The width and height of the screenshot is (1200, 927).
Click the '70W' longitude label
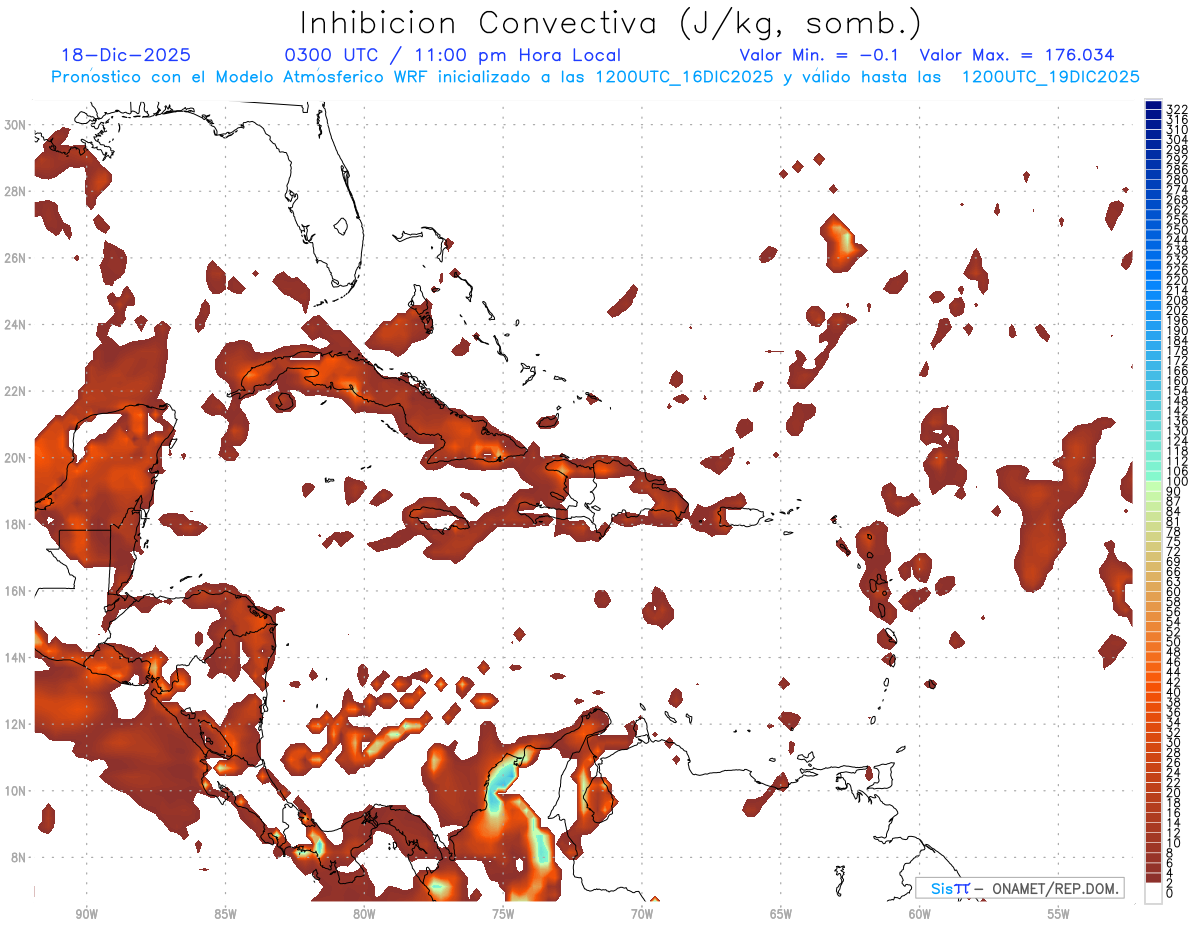pos(642,915)
